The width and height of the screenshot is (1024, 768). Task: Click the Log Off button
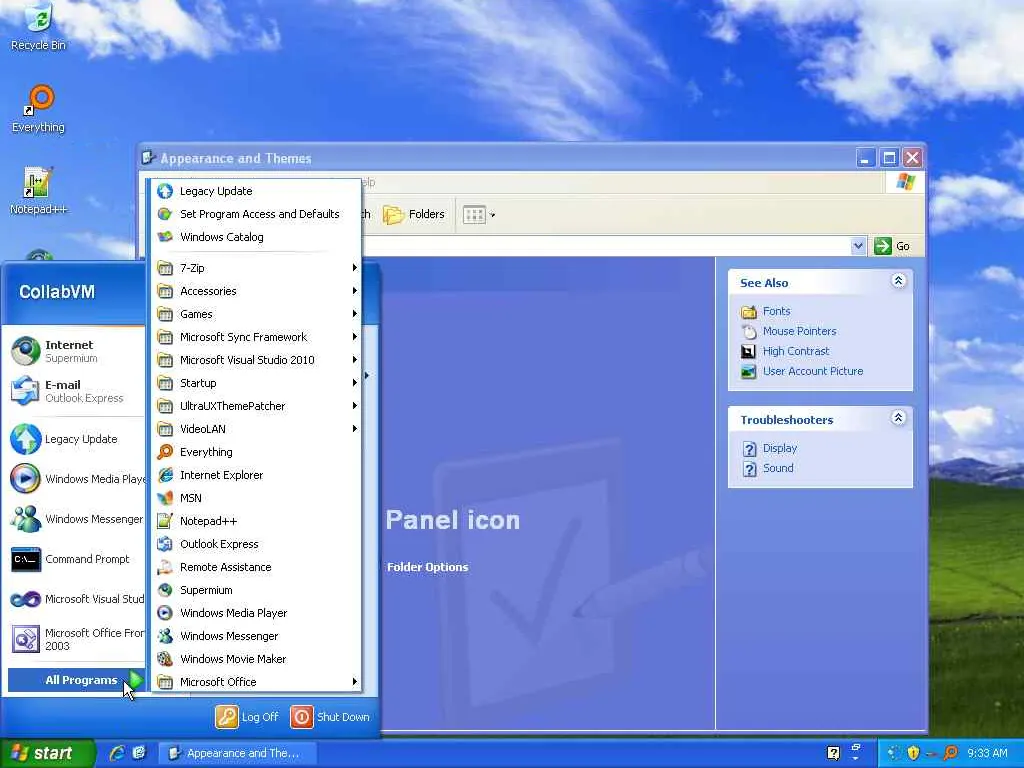click(248, 716)
